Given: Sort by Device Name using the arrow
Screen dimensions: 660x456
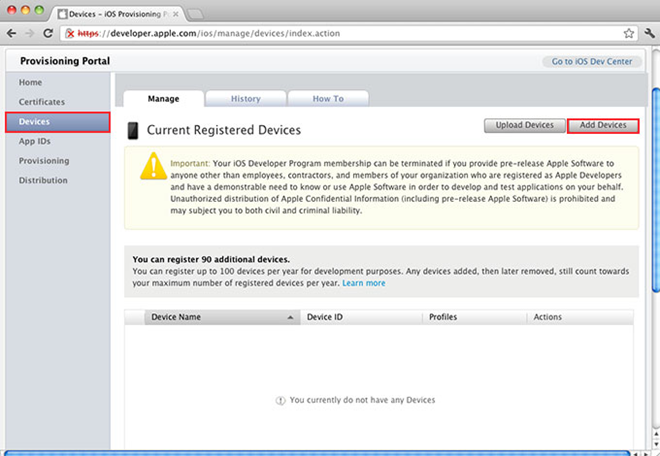Looking at the screenshot, I should (x=290, y=317).
